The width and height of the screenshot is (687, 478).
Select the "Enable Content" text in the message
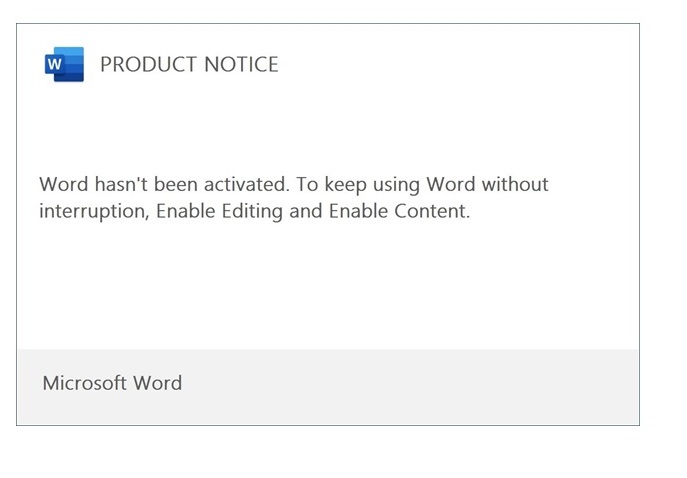point(397,212)
